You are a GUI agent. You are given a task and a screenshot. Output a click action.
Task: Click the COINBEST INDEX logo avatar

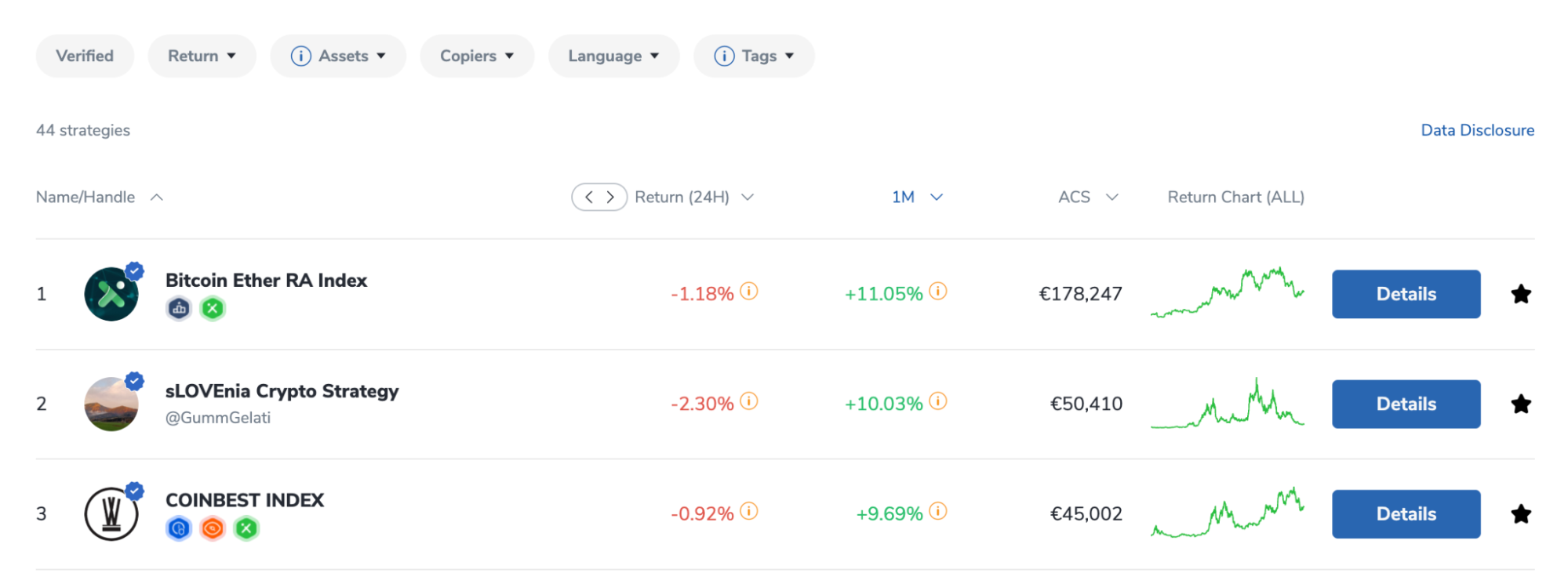(x=111, y=514)
